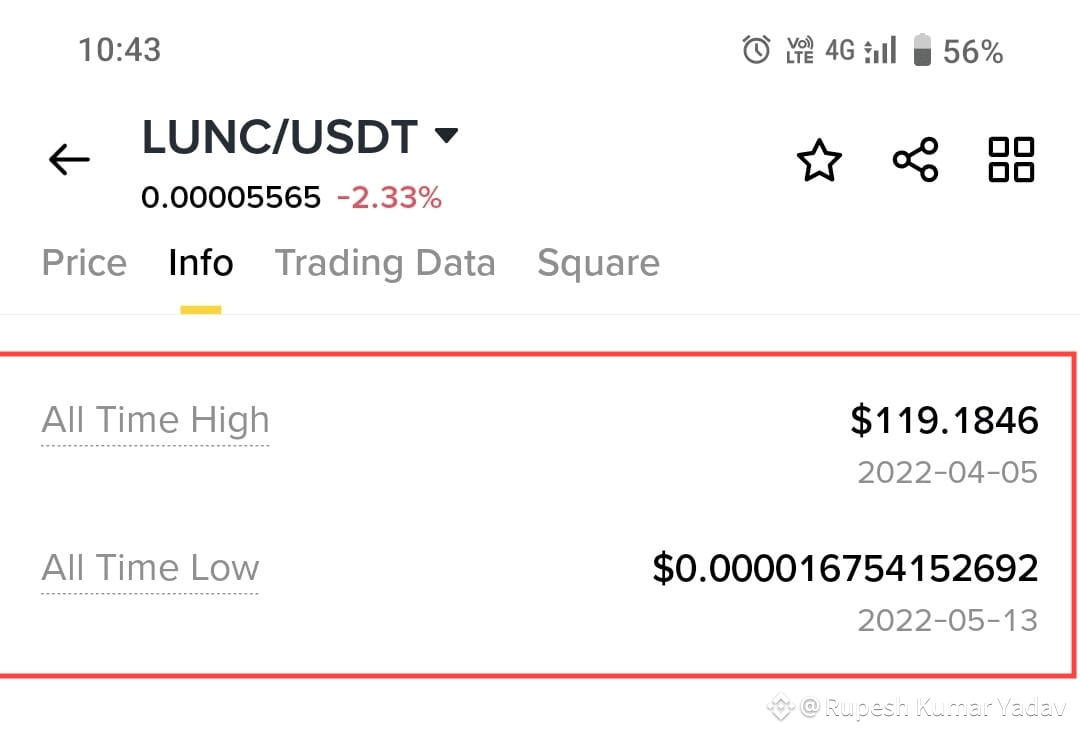Tap the VoLTE status icon
Screen dimensions: 1080x732
(x=799, y=50)
